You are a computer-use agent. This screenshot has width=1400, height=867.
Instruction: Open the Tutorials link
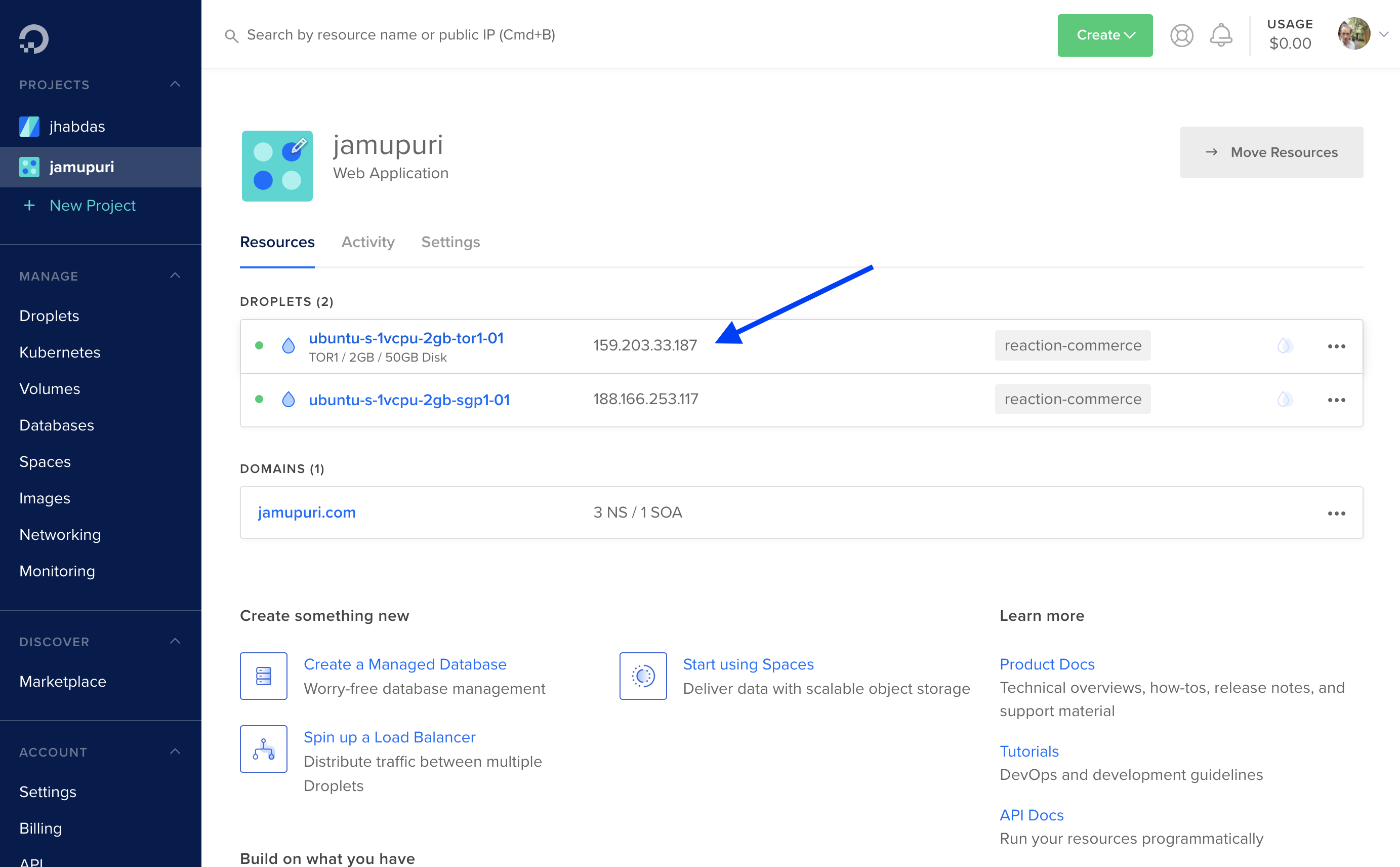coord(1029,752)
